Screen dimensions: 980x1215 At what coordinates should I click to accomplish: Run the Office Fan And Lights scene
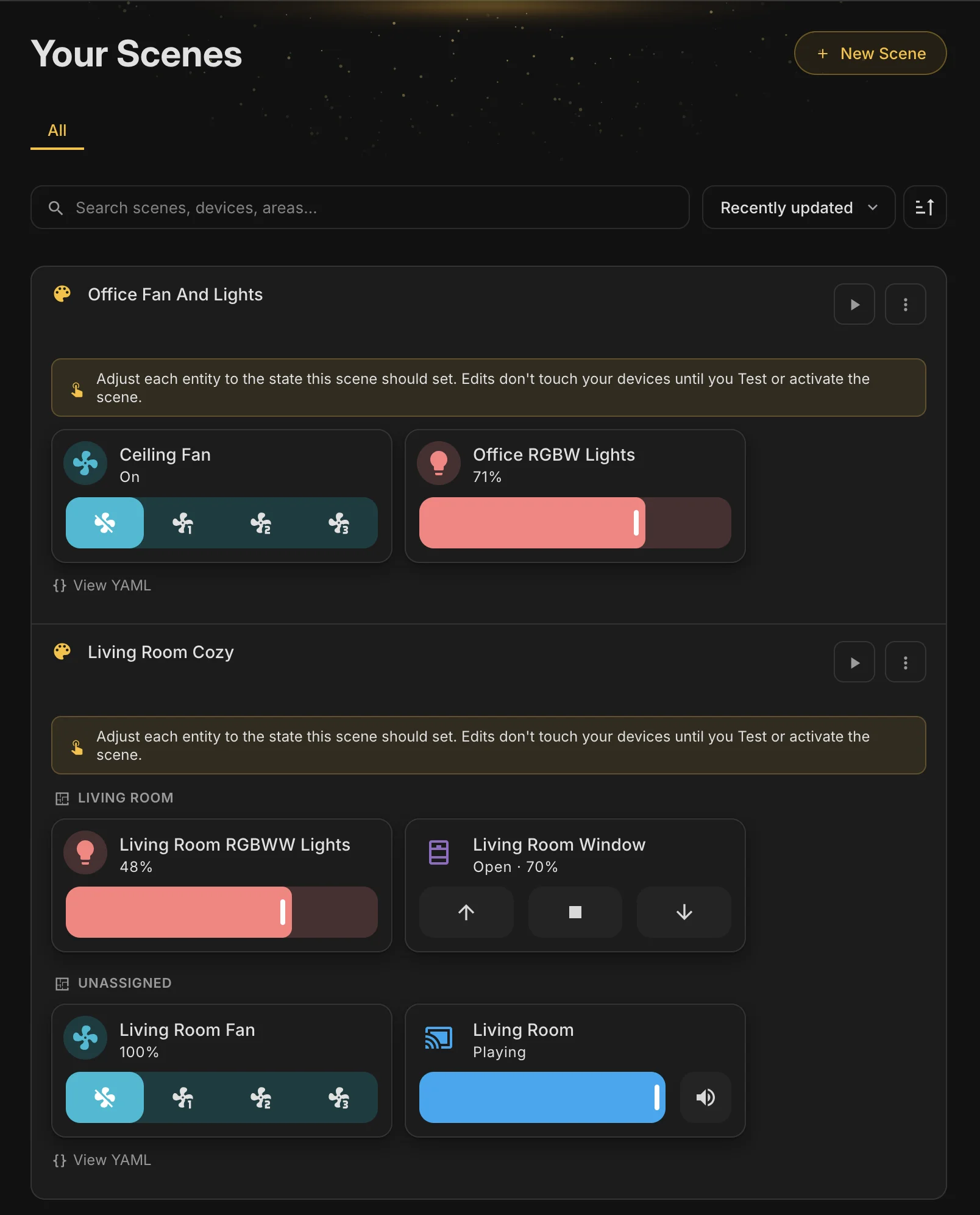[854, 304]
